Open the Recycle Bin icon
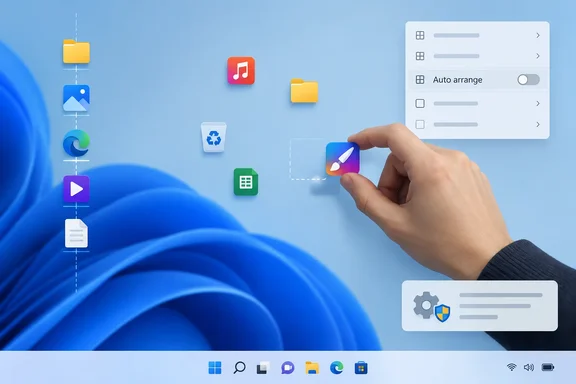The image size is (576, 384). click(x=213, y=137)
